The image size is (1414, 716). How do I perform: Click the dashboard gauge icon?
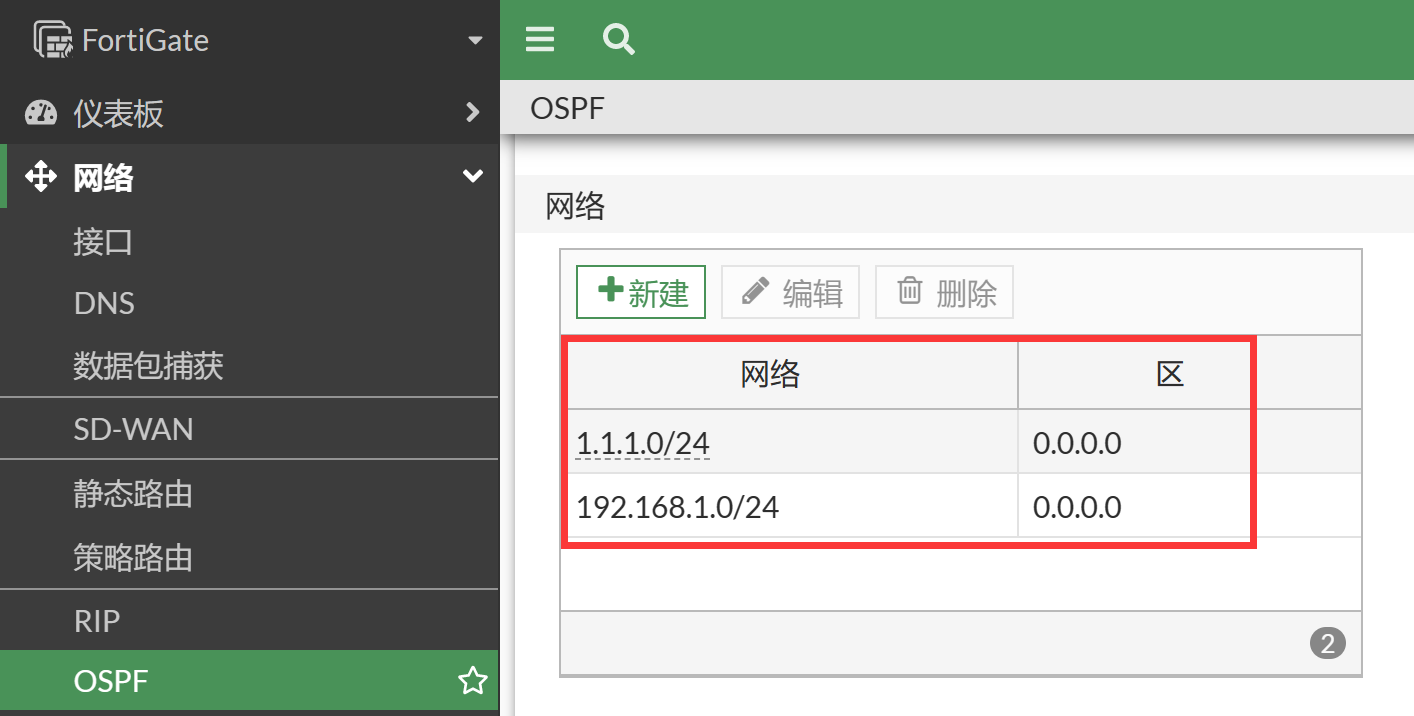tap(41, 113)
